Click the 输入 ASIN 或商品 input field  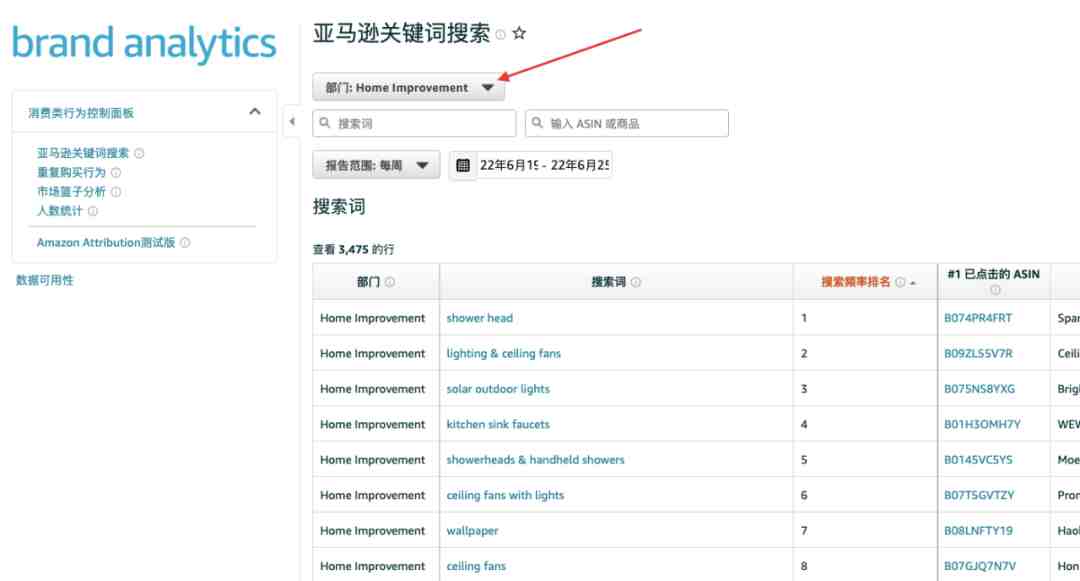point(627,123)
